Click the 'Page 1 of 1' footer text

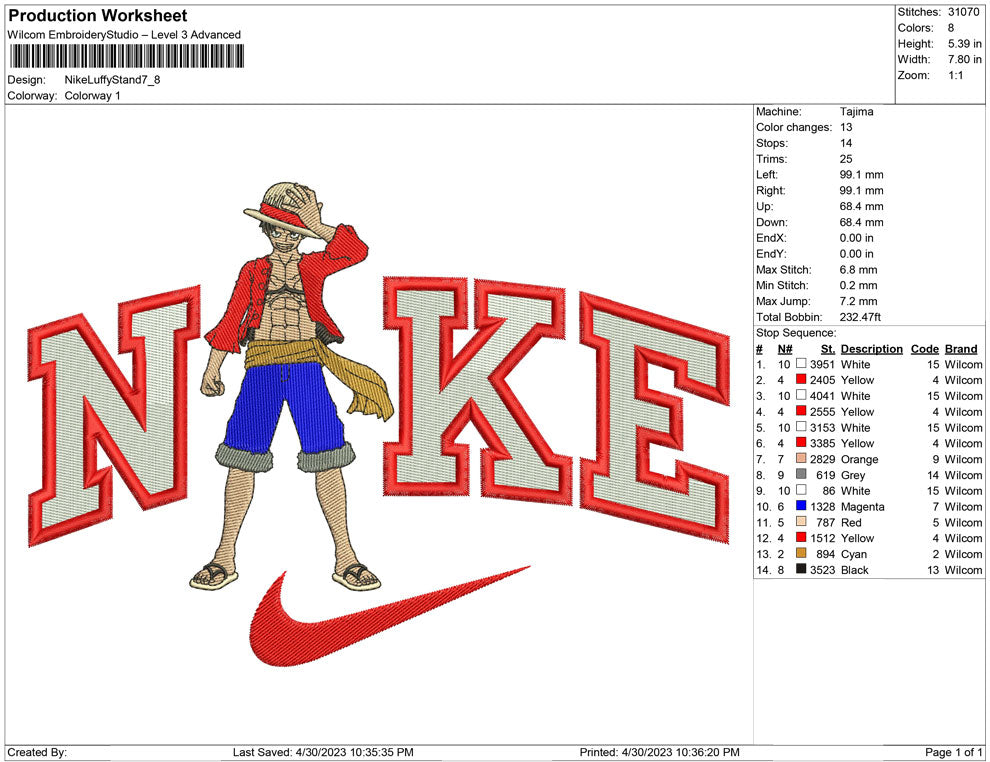pyautogui.click(x=953, y=752)
